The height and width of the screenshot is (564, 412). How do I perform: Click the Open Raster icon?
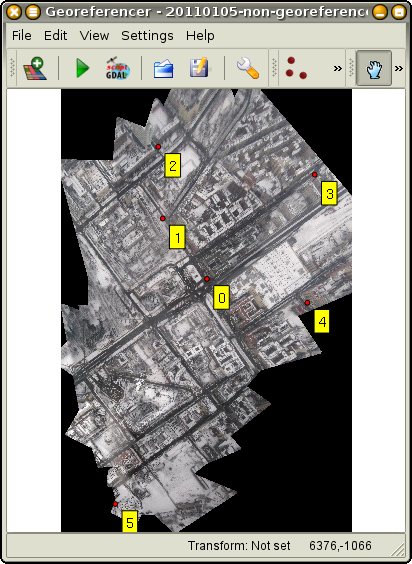pos(35,68)
